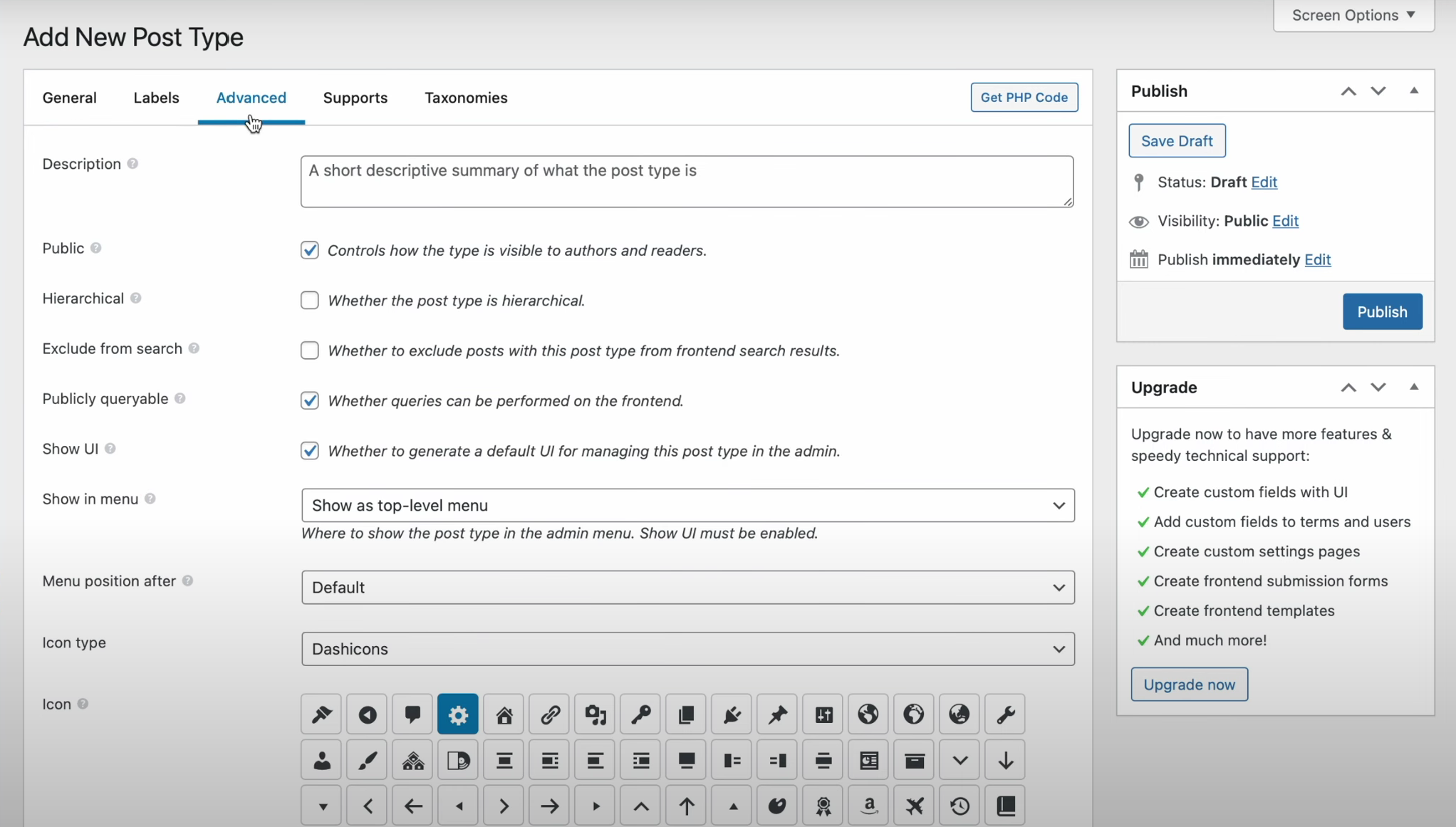Pick the airplane dashicon
1456x827 pixels.
(x=914, y=806)
